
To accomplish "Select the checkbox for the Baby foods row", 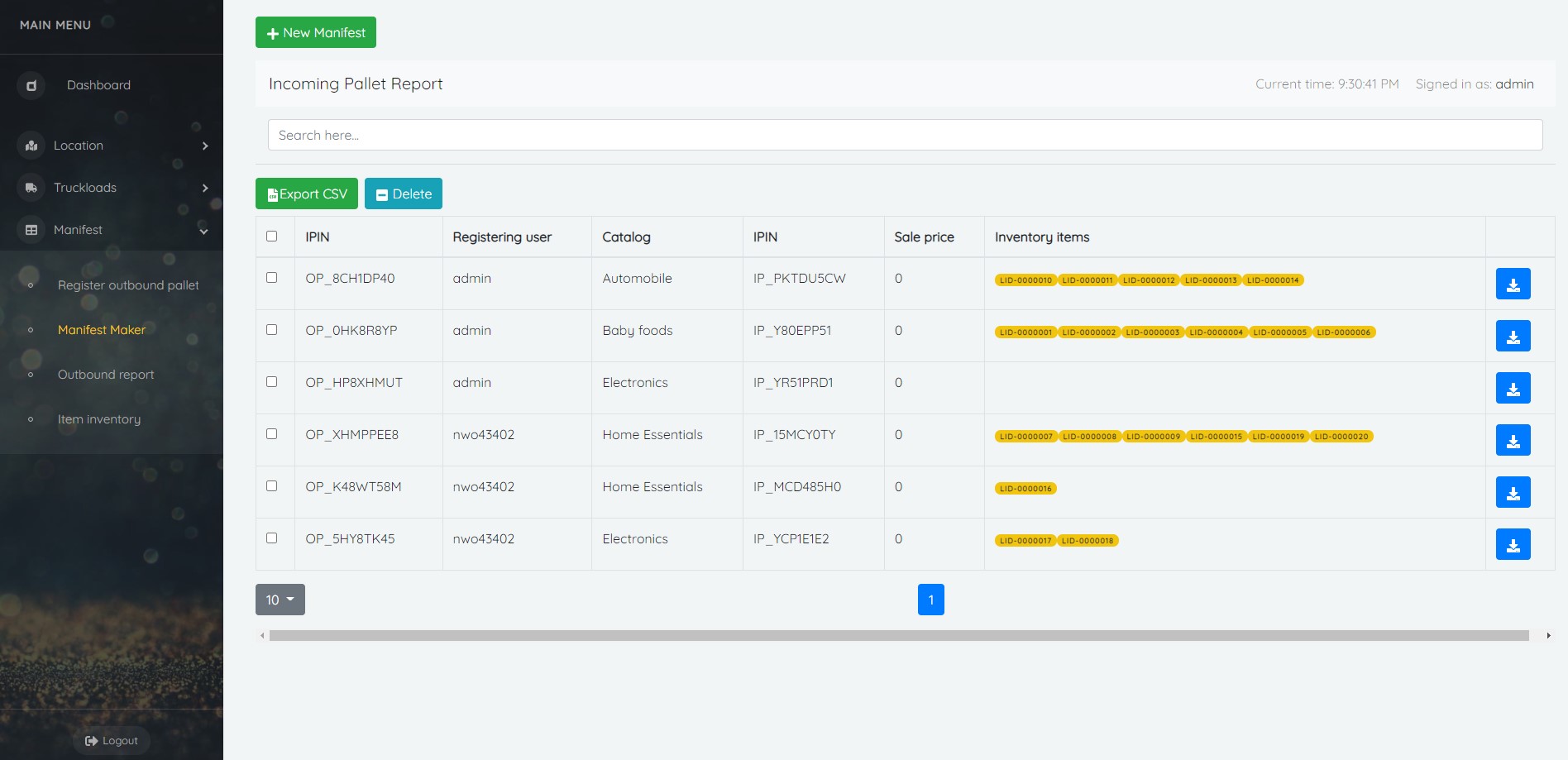I will click(x=273, y=330).
